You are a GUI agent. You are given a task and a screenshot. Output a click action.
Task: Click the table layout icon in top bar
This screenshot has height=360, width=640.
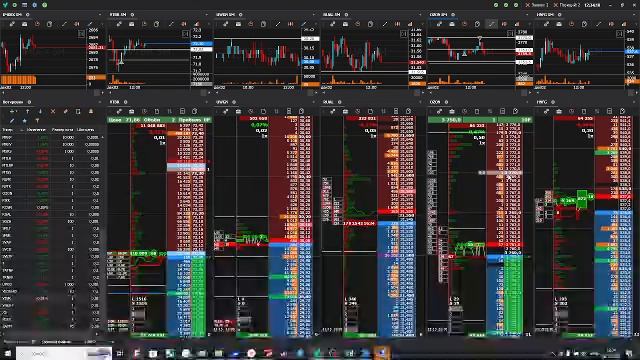tap(24, 5)
